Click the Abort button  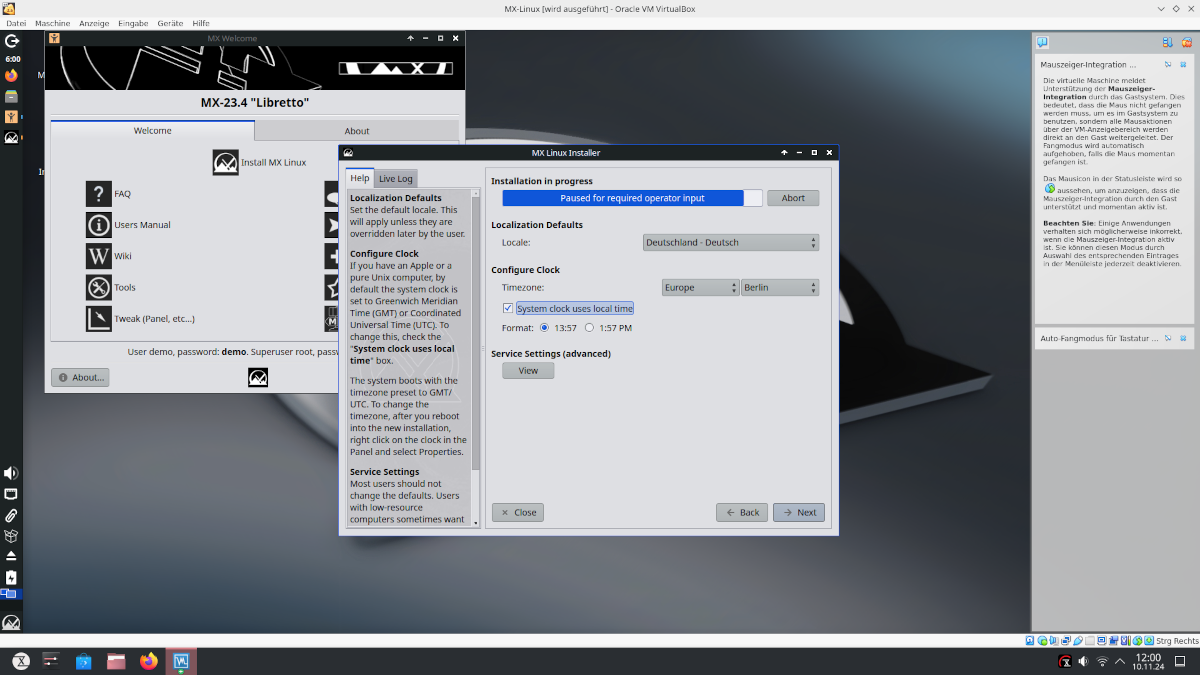793,198
